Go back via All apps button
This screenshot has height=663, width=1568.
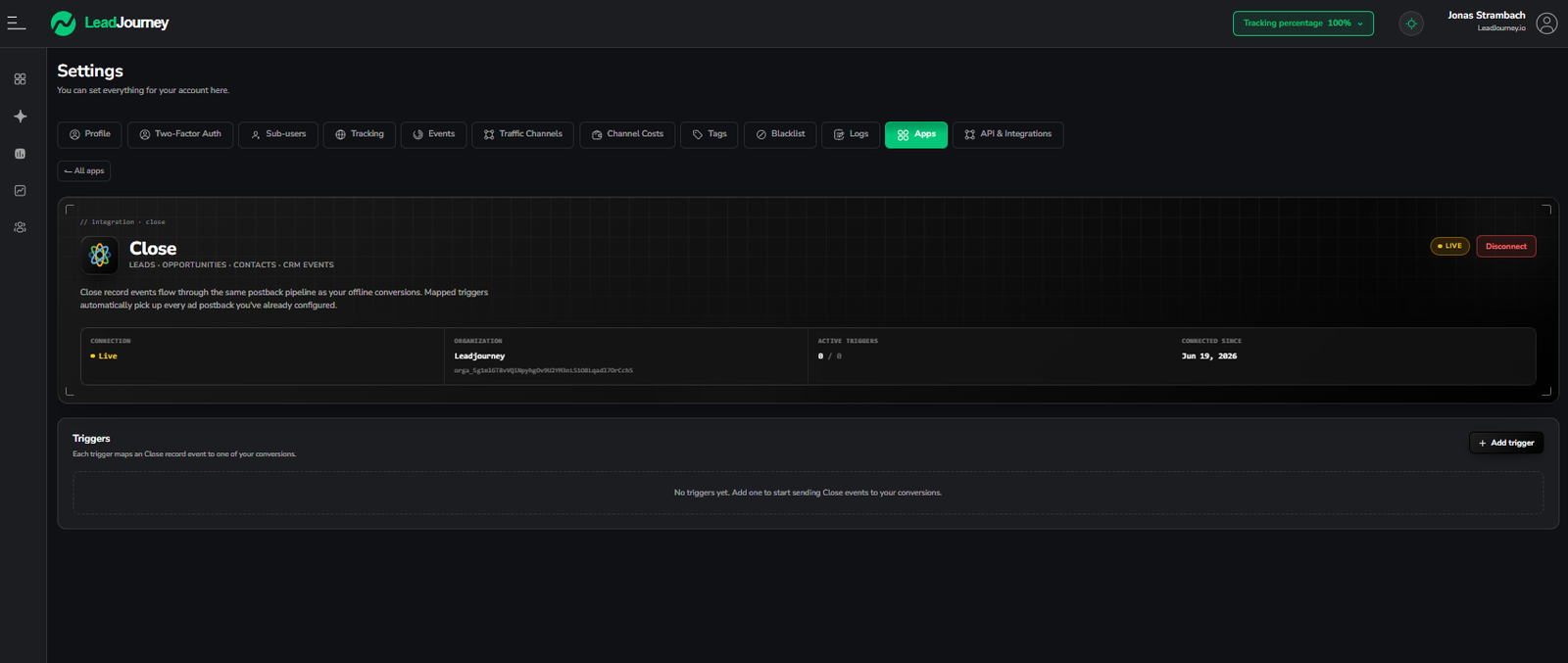coord(84,171)
